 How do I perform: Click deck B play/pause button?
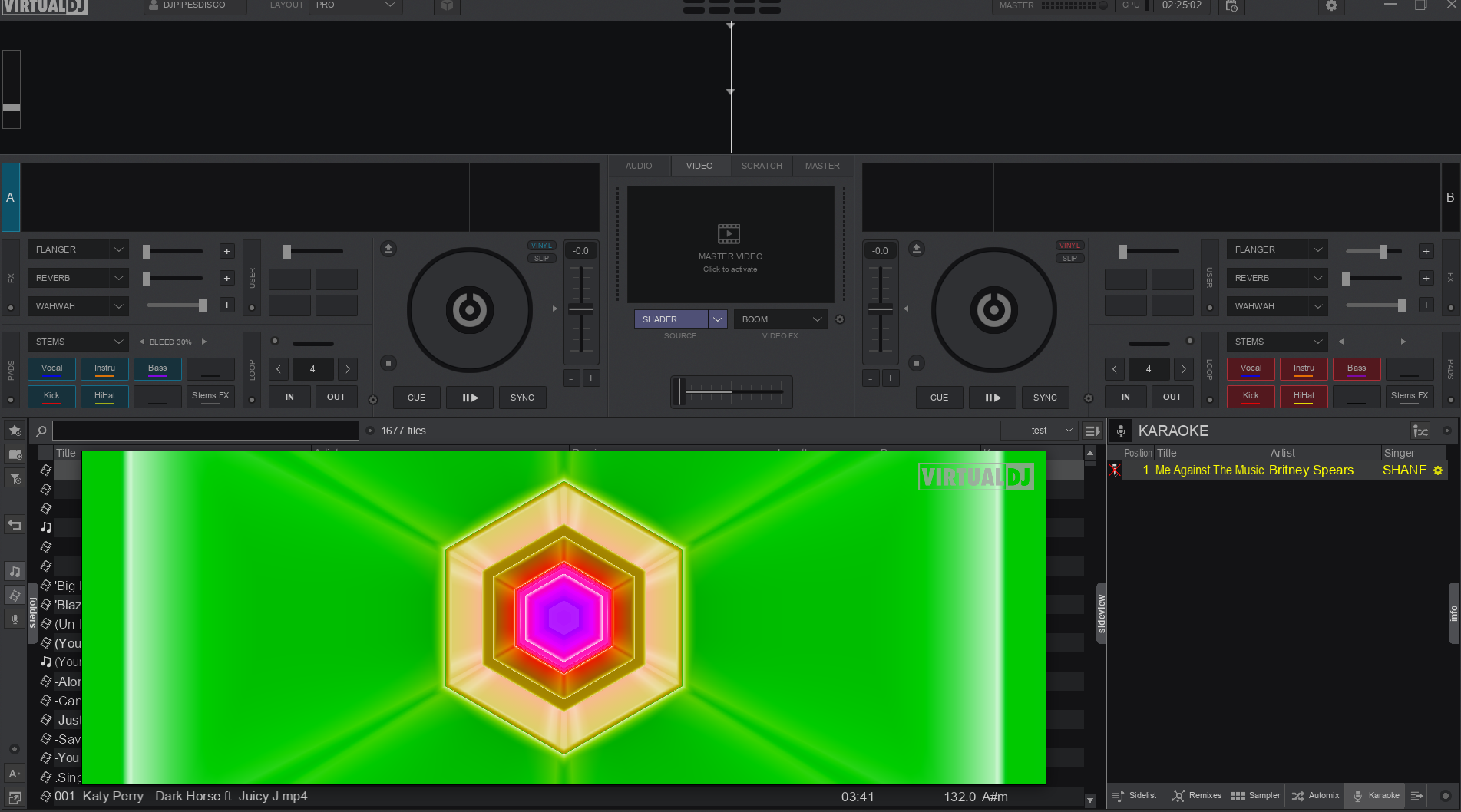[x=993, y=398]
